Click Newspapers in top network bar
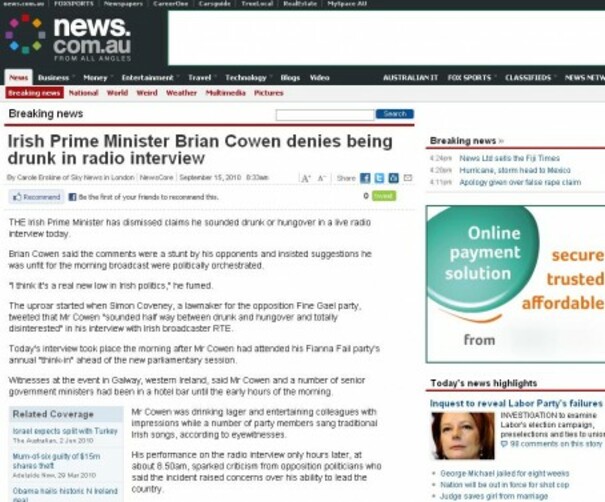The width and height of the screenshot is (605, 502). (x=123, y=3)
